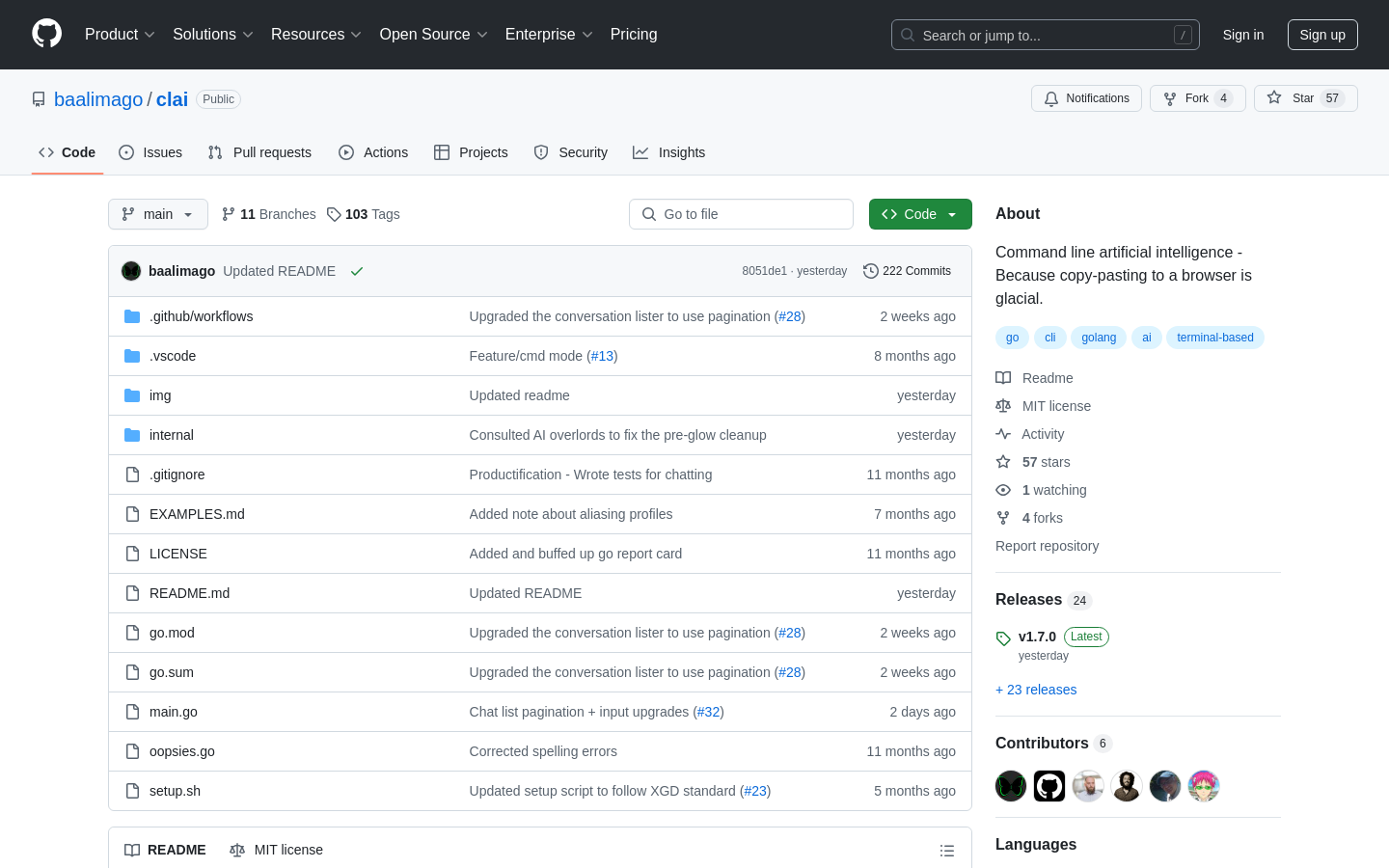The image size is (1389, 868).
Task: Open the internal folder
Action: click(172, 435)
